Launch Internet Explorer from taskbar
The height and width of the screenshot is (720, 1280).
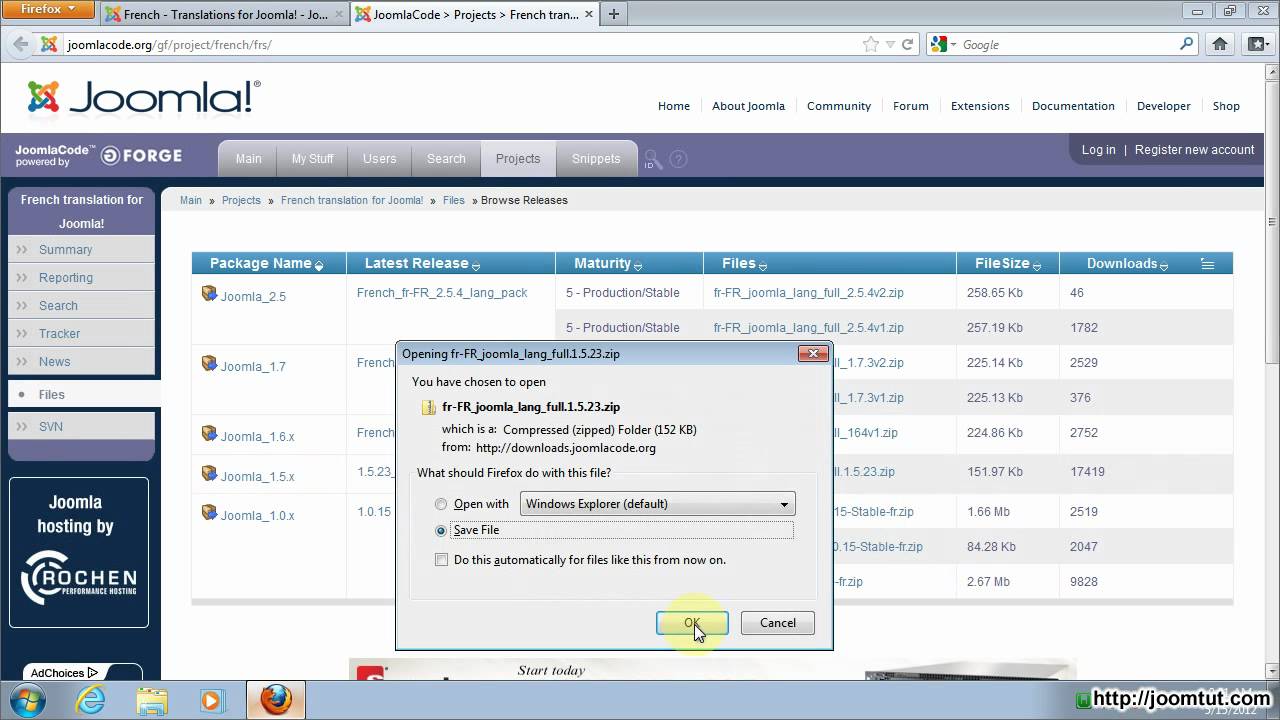[x=91, y=700]
